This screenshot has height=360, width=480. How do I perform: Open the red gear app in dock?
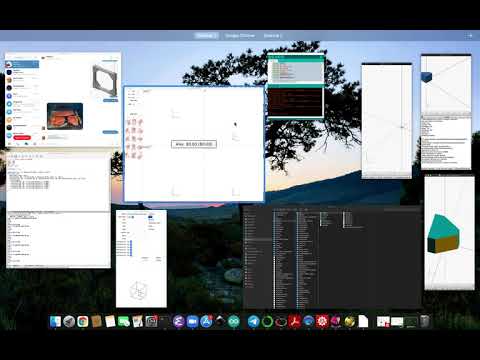(322, 322)
